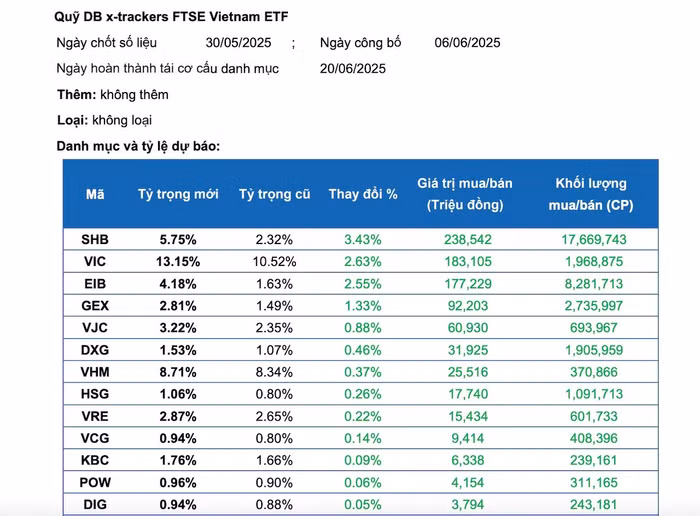Click the SHB ticker cell
This screenshot has height=516, width=700.
coord(95,240)
